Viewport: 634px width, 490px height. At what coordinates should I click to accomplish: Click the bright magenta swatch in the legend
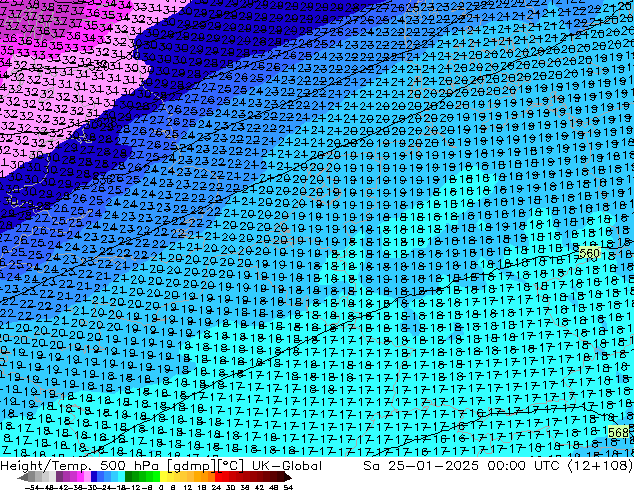click(80, 477)
